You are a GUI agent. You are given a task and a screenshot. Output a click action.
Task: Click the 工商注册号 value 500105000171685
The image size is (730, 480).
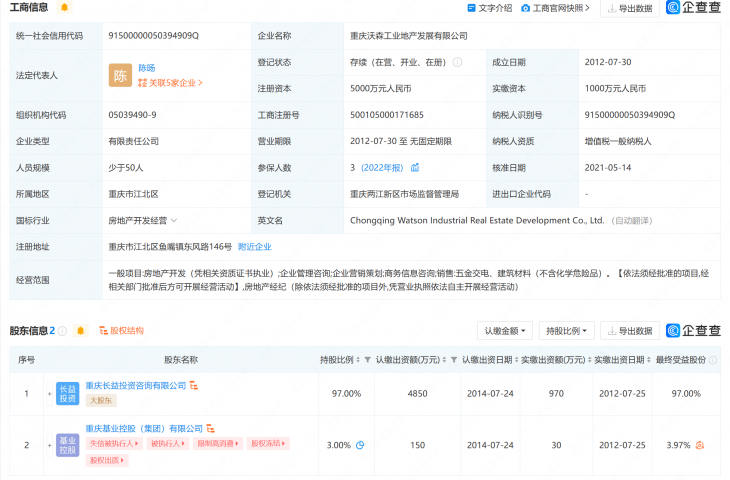[387, 115]
